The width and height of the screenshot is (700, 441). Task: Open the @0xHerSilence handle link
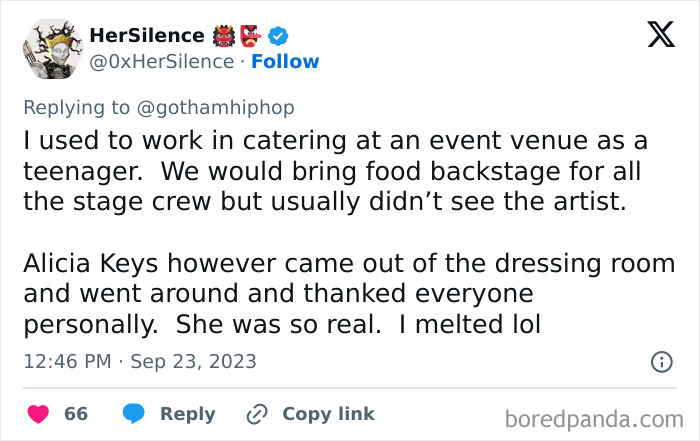[164, 61]
